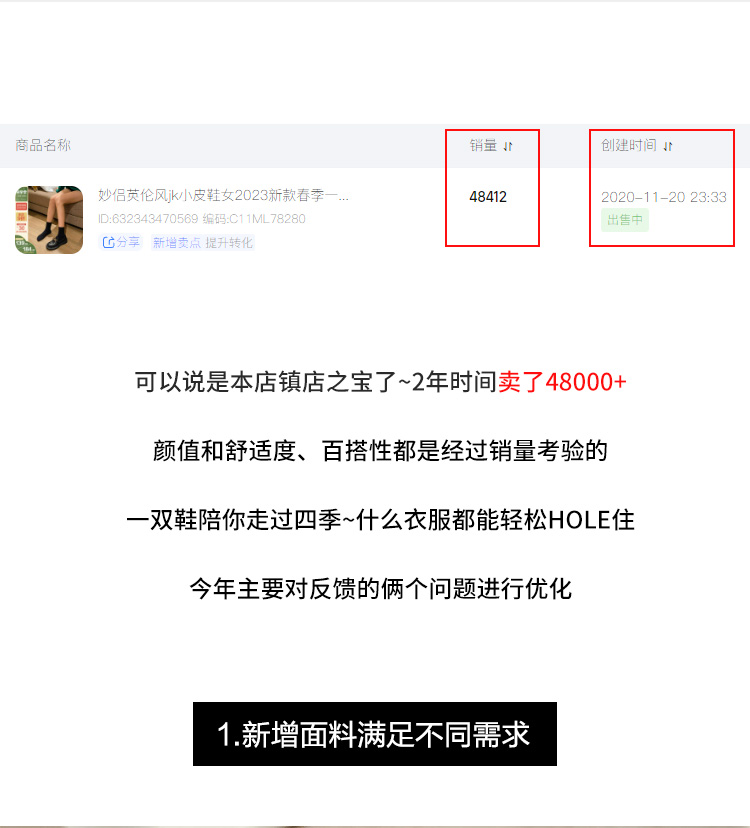Click the 创建时间 column header
The image size is (750, 828).
(x=629, y=145)
